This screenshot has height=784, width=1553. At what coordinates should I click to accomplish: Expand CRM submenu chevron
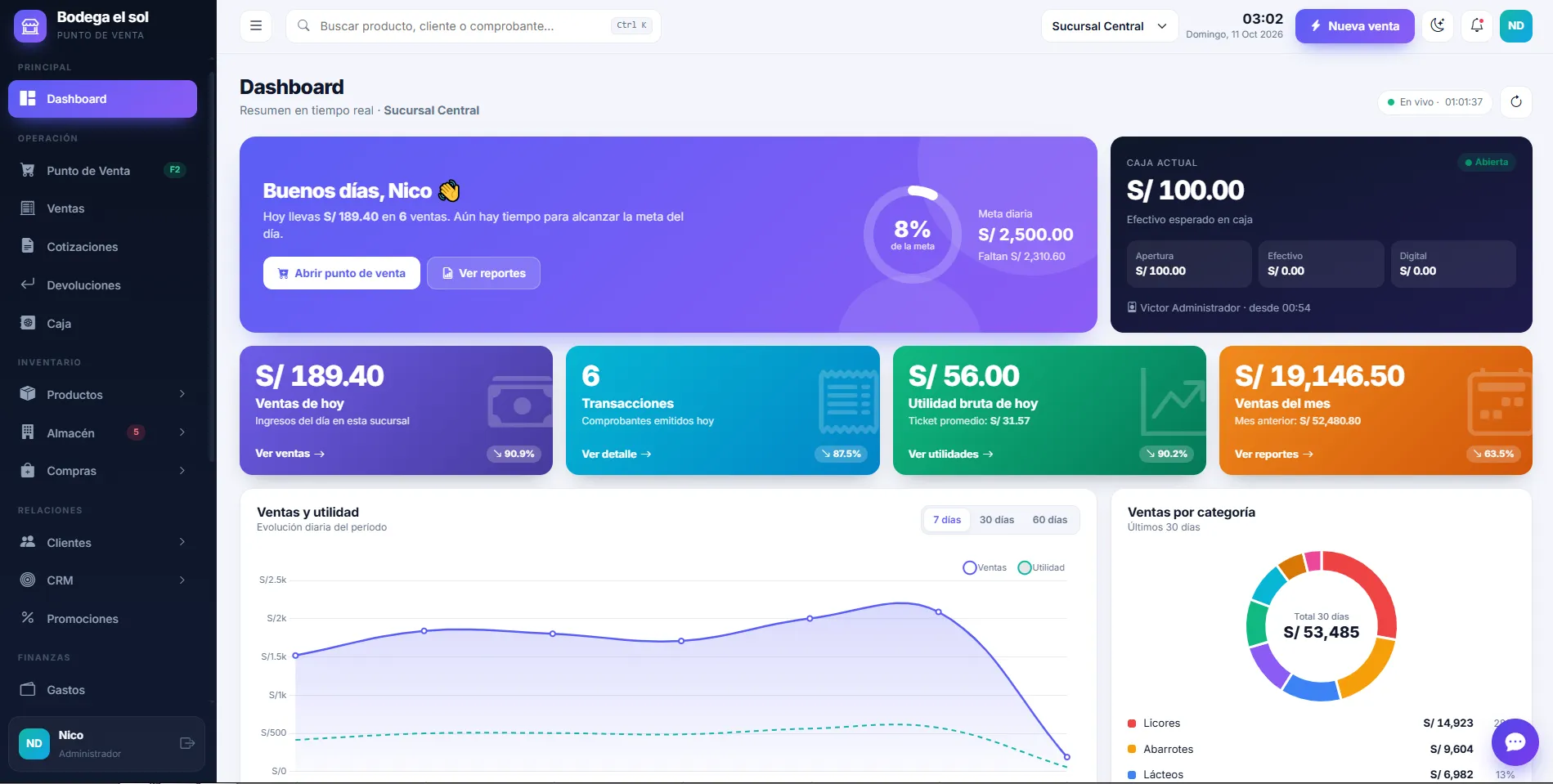pyautogui.click(x=182, y=580)
